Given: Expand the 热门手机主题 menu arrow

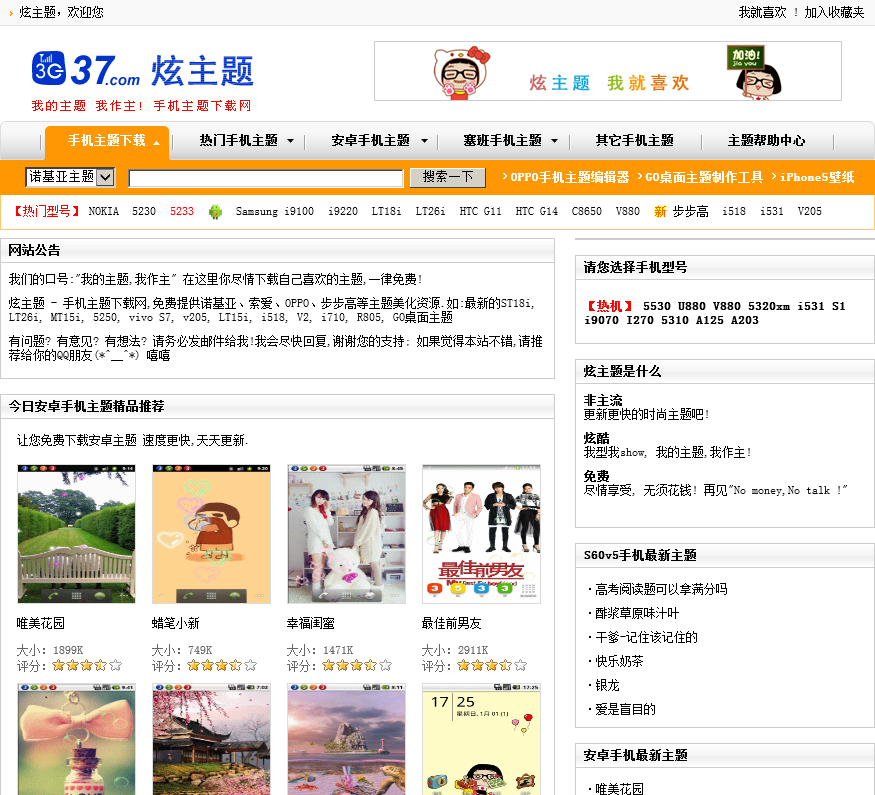Looking at the screenshot, I should (x=290, y=141).
